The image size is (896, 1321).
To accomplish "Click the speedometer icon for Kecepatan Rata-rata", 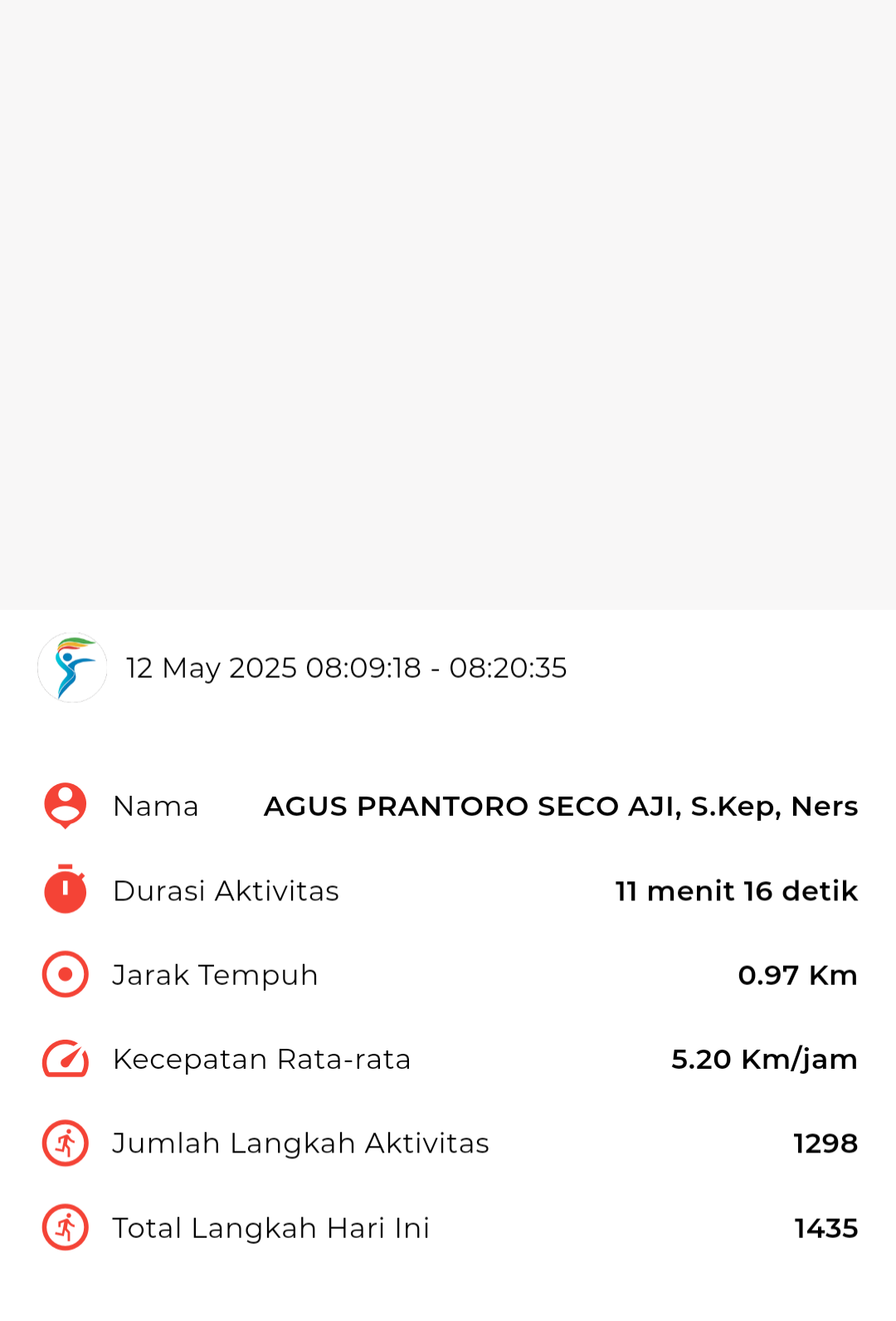I will [x=65, y=1059].
